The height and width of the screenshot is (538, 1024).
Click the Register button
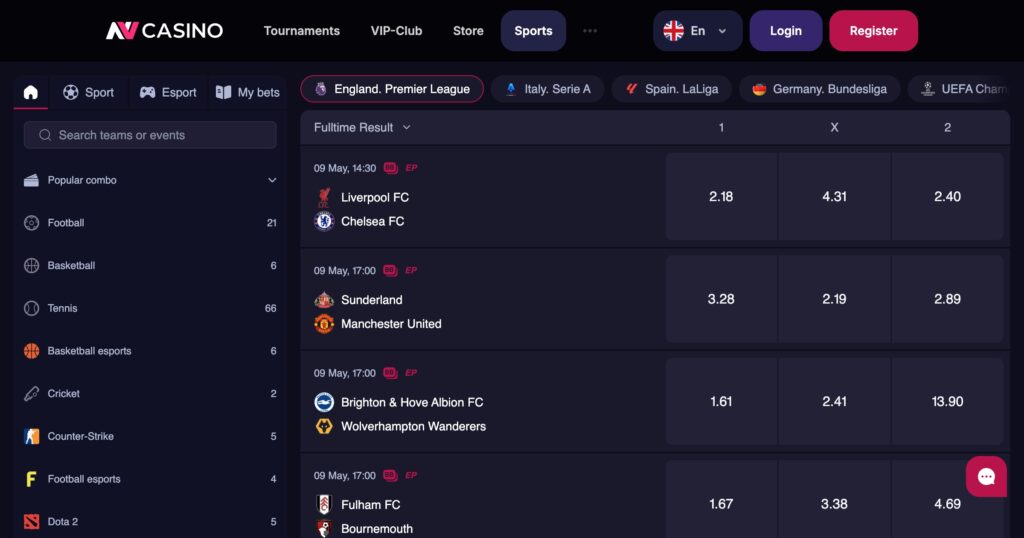[873, 31]
